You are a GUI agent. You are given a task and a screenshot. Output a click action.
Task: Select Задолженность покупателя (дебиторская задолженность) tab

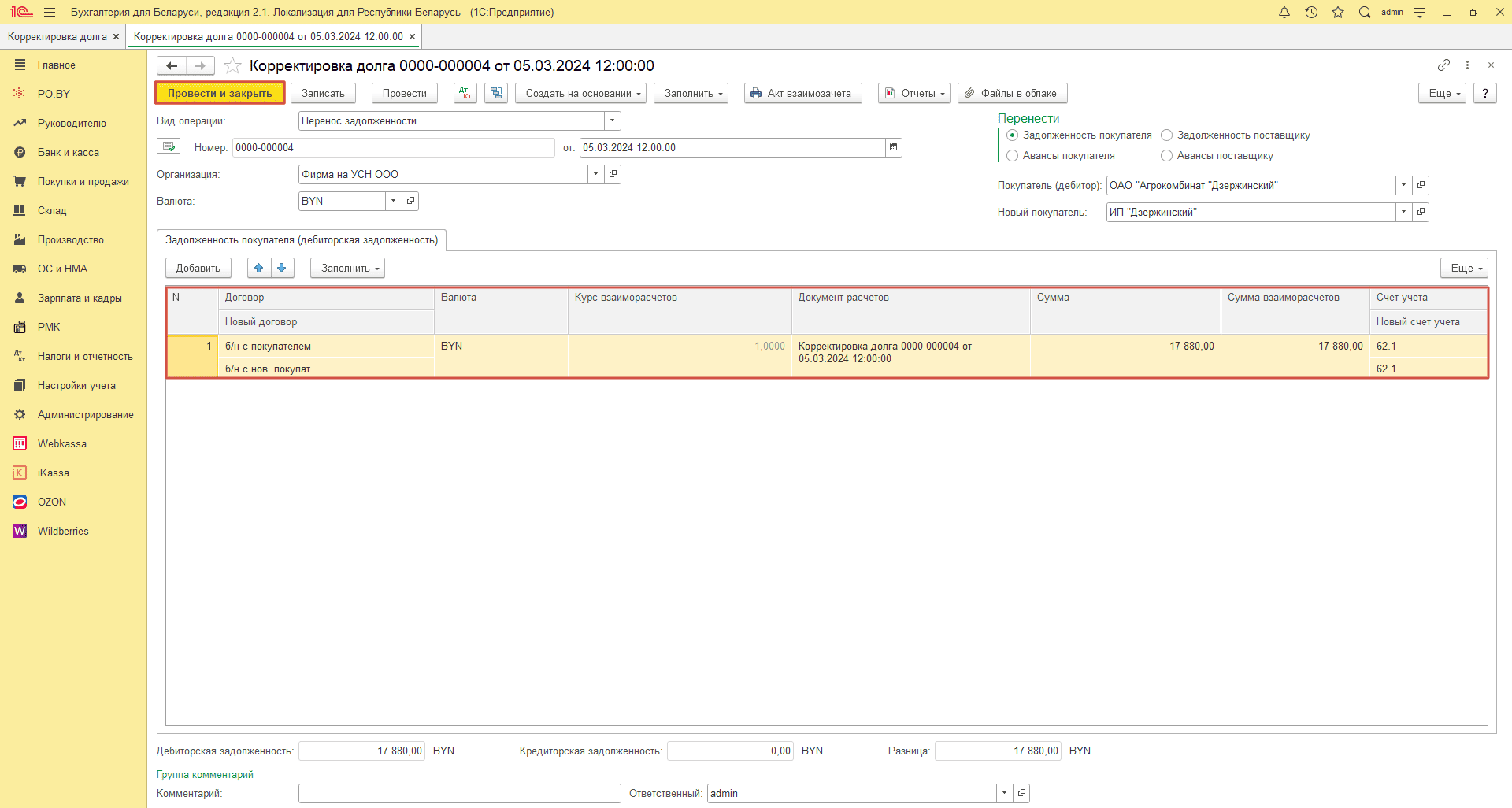[x=302, y=240]
